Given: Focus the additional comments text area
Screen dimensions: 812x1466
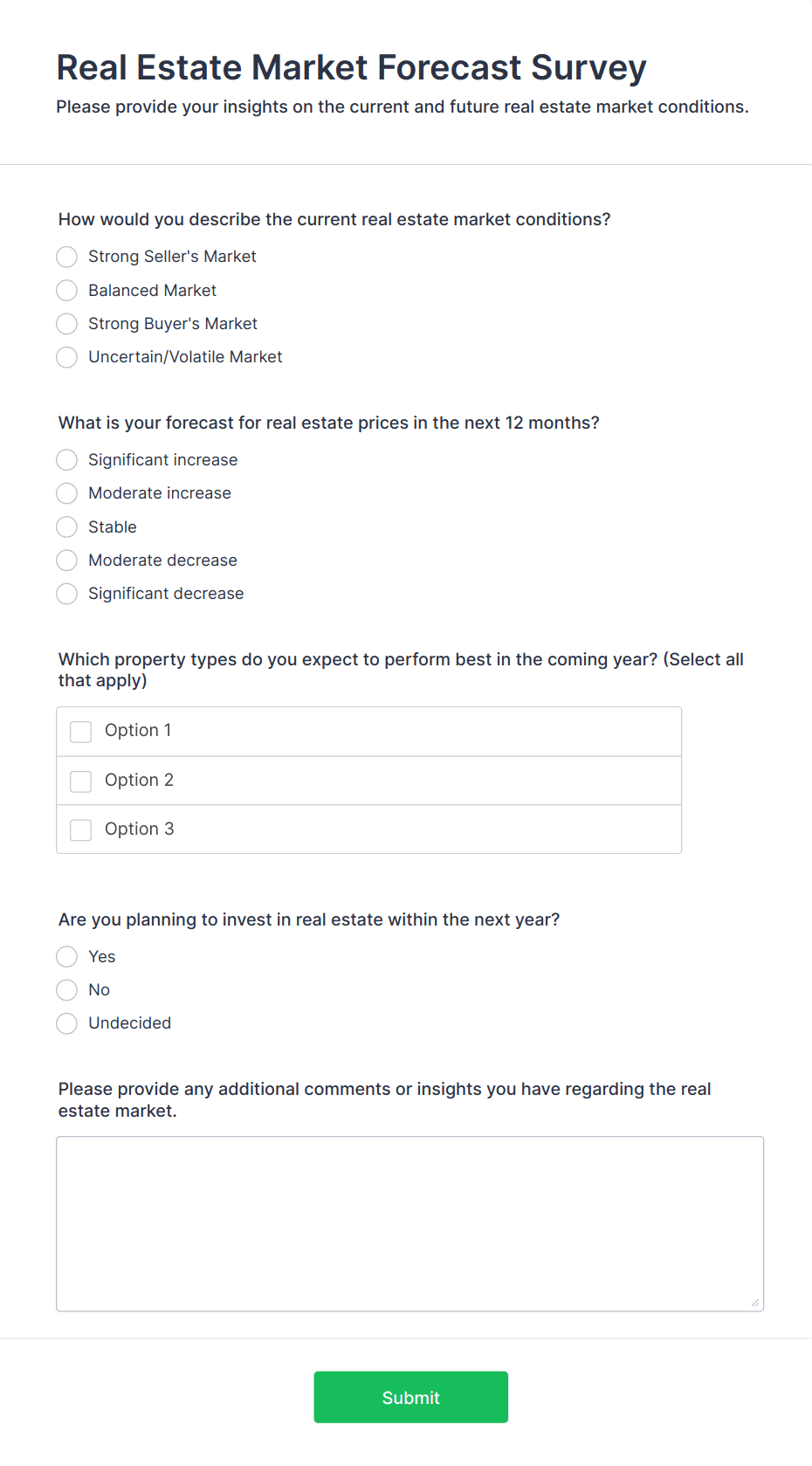Looking at the screenshot, I should pyautogui.click(x=410, y=1224).
